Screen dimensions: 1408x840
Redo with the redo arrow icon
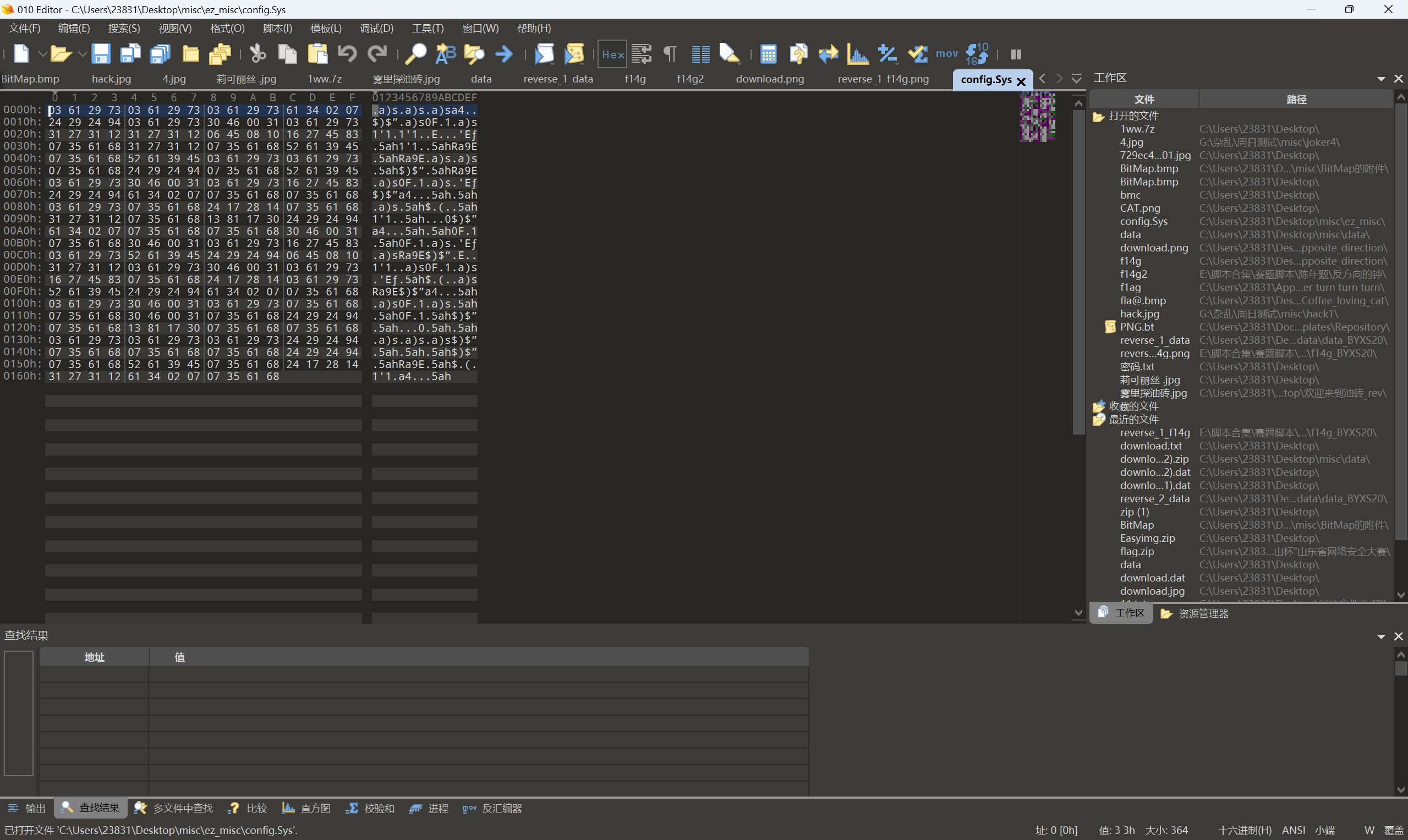(377, 54)
